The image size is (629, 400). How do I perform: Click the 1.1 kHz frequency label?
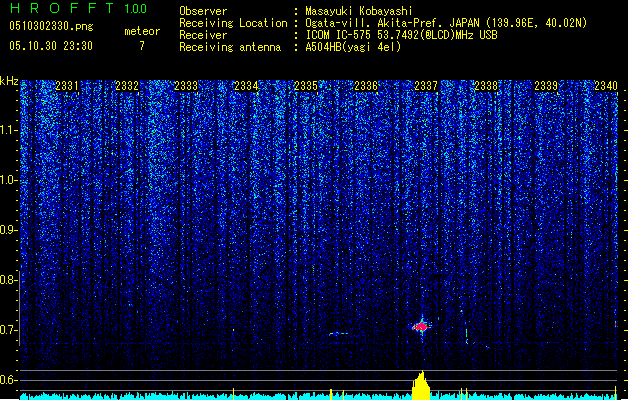9,130
